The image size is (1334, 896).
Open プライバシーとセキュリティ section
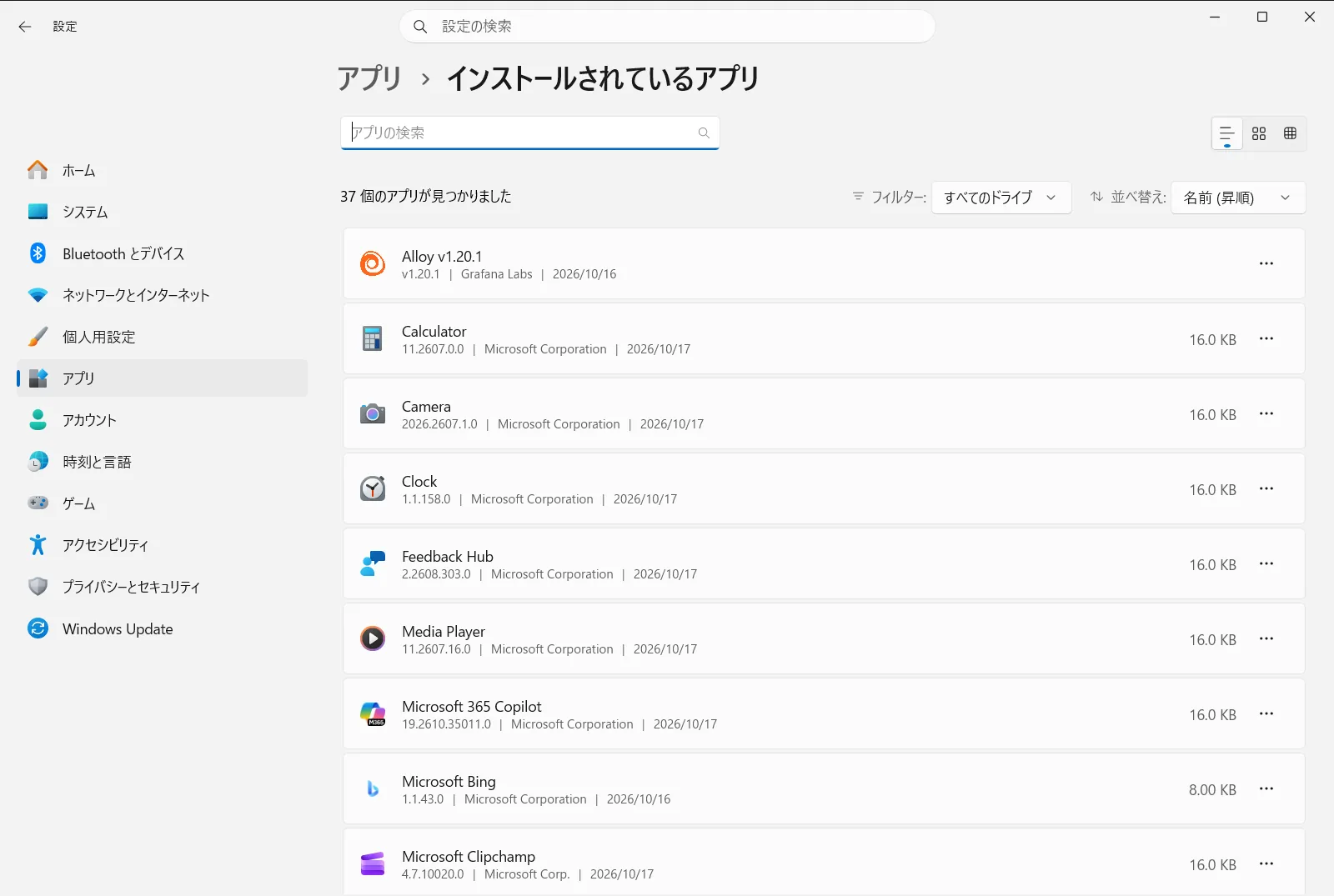click(163, 587)
